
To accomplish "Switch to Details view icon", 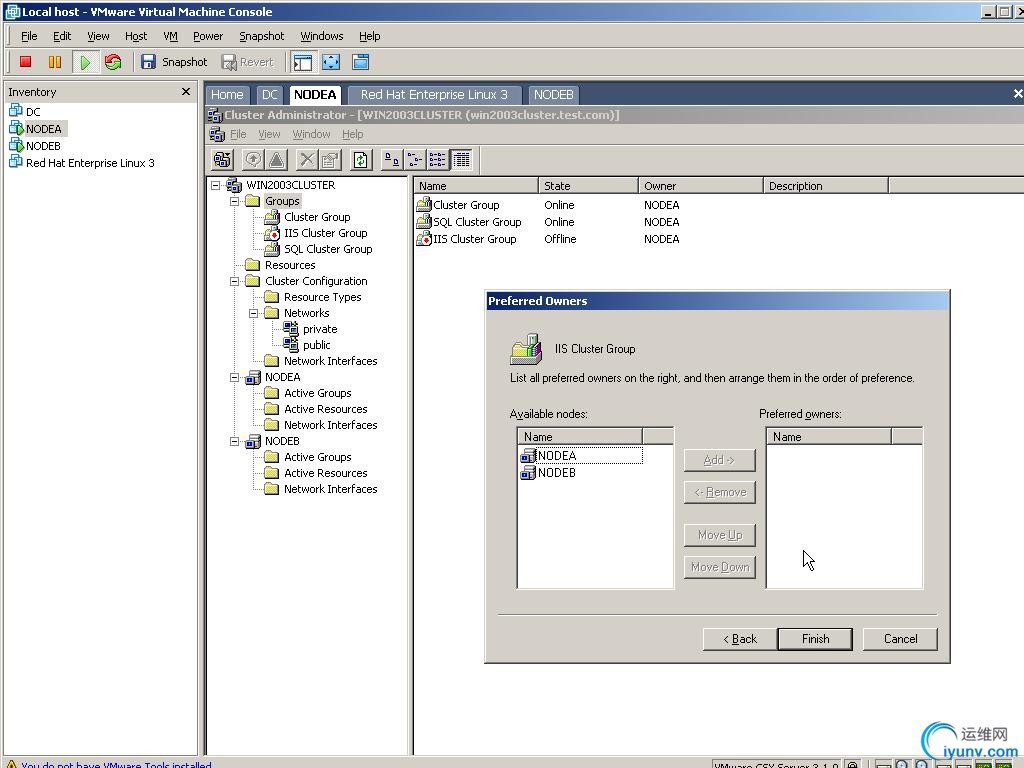I will tap(461, 160).
